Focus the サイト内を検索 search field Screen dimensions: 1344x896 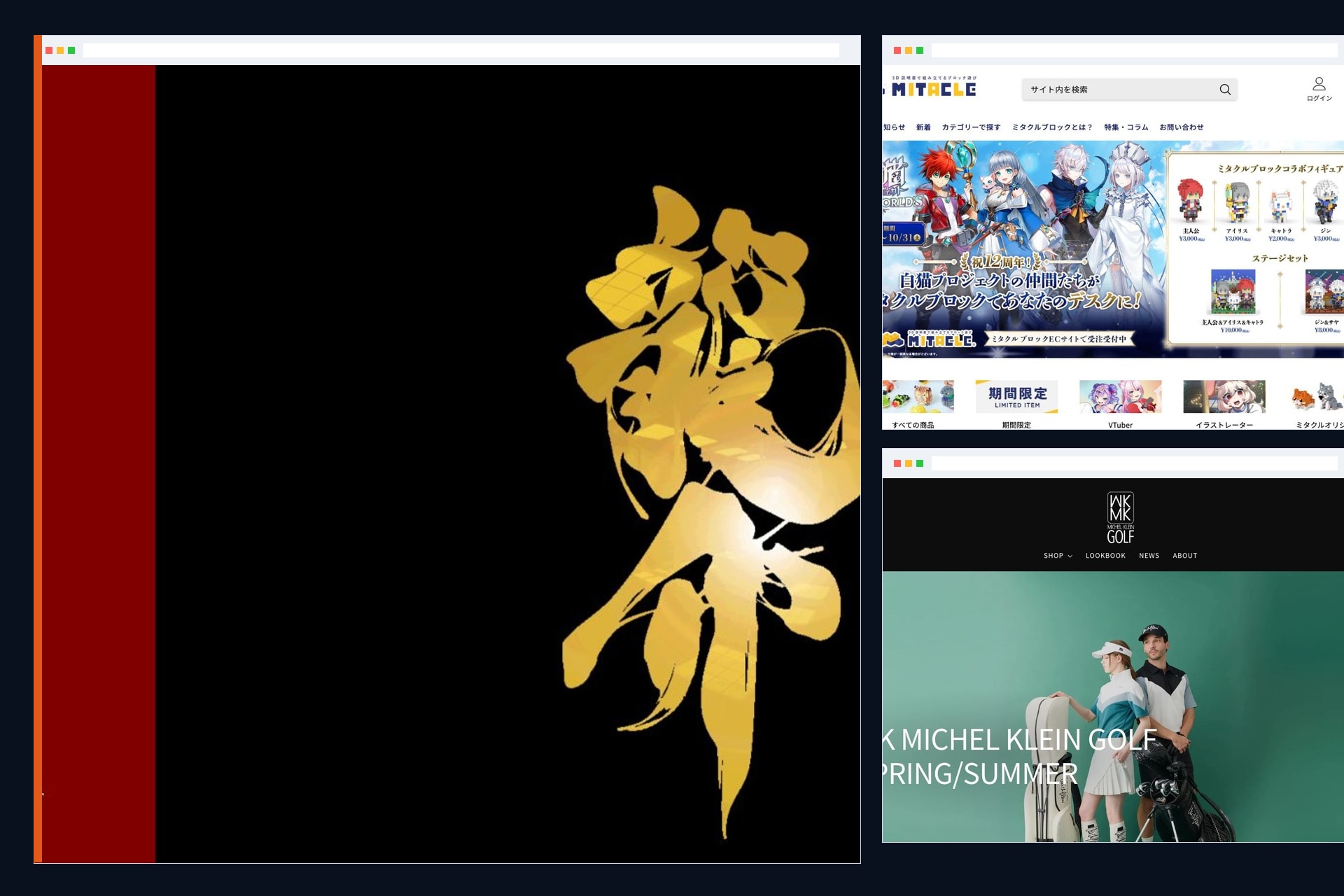[x=1129, y=90]
